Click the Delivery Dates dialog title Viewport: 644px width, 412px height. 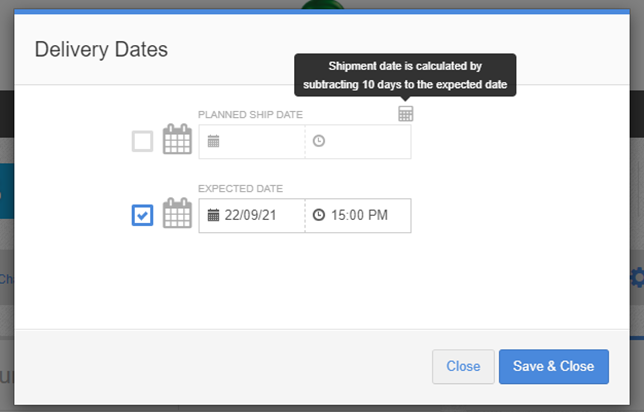[x=101, y=49]
